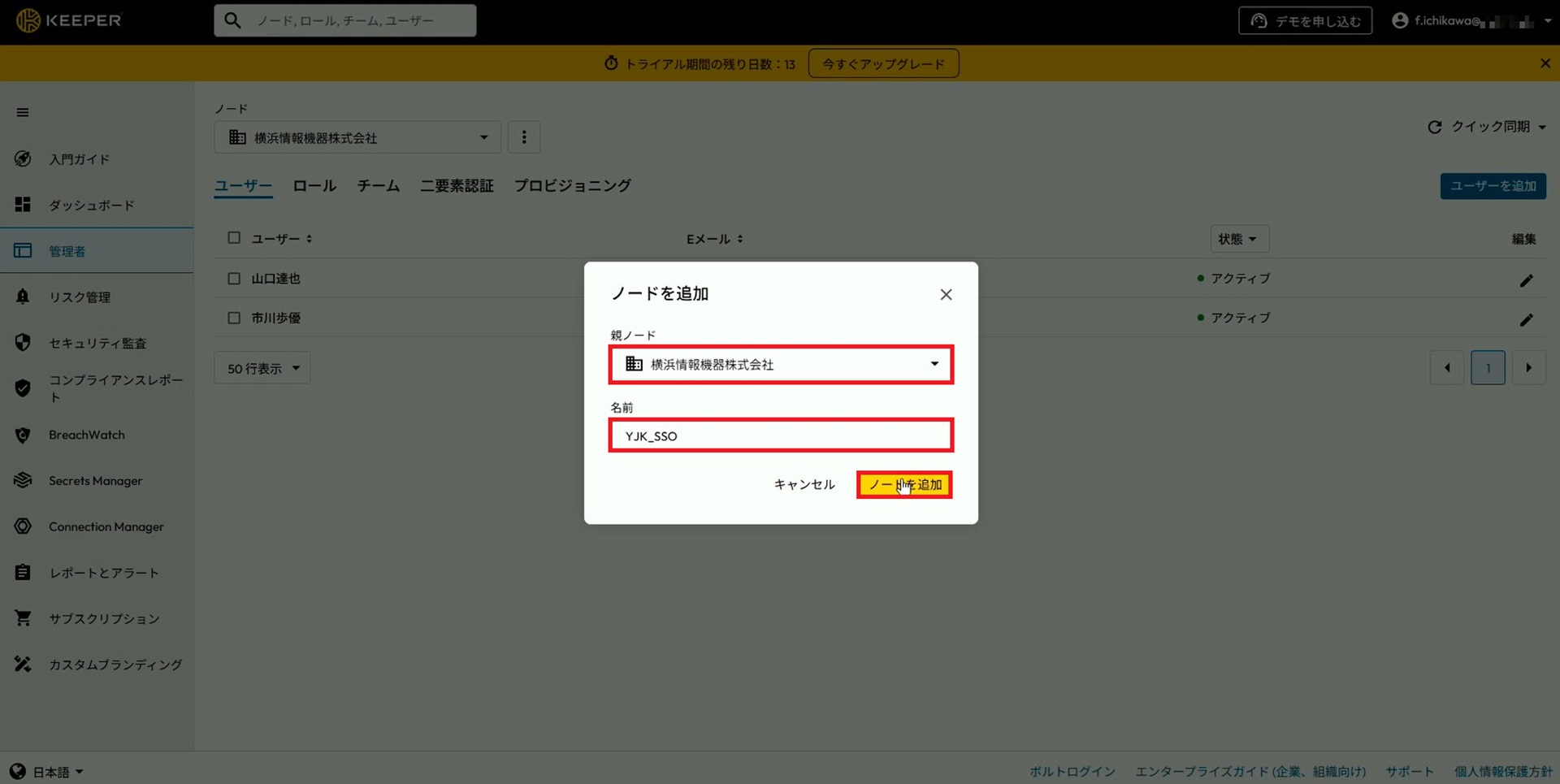Viewport: 1560px width, 784px height.
Task: Click edit pencil for 山口達也 row
Action: 1526,280
